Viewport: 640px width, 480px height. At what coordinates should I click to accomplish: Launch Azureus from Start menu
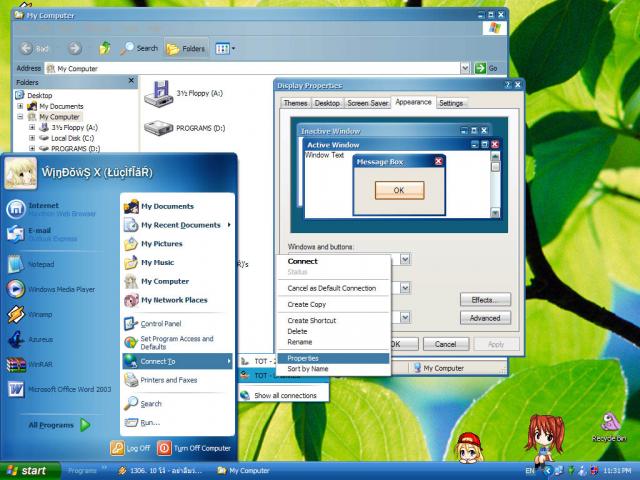click(x=31, y=339)
